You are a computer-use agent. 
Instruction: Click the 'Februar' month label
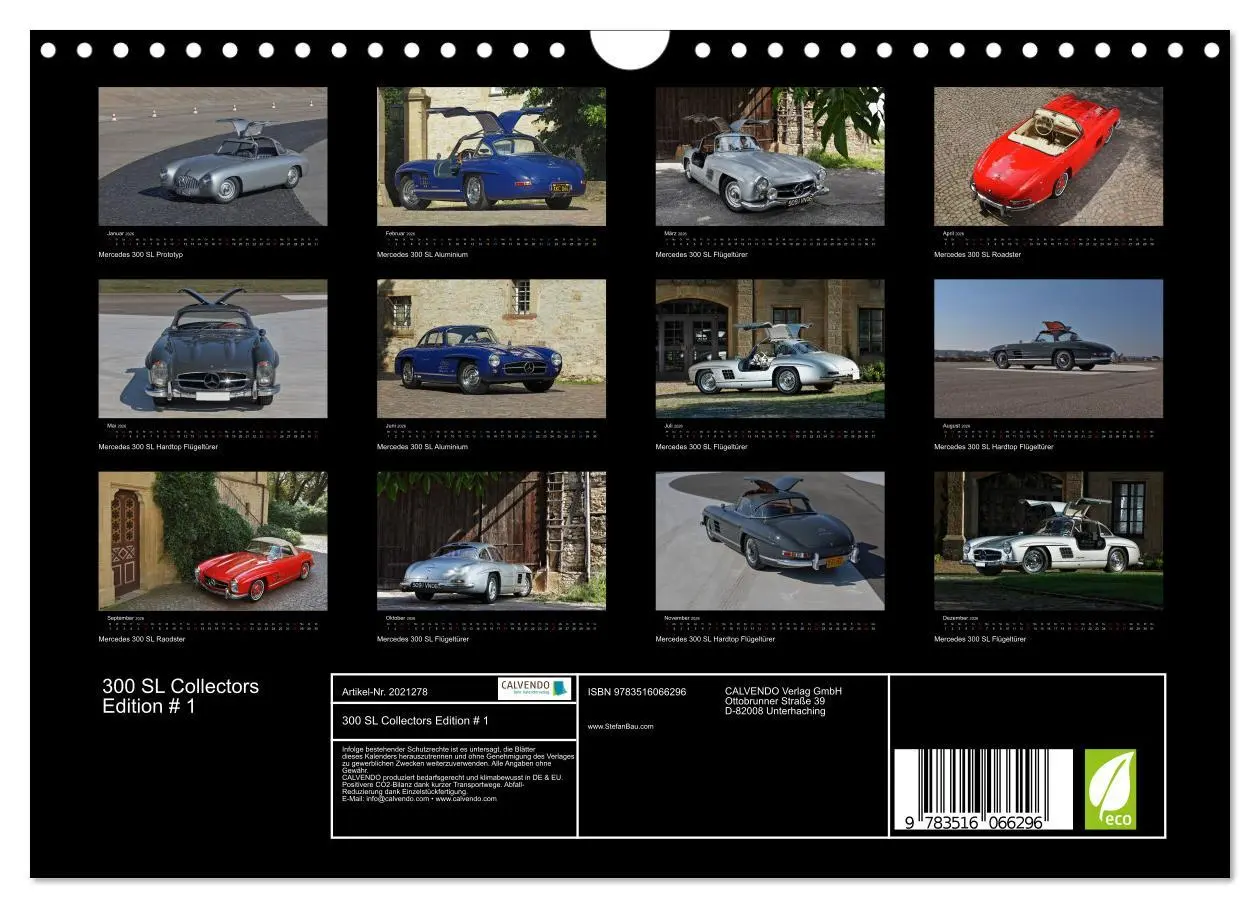(395, 233)
